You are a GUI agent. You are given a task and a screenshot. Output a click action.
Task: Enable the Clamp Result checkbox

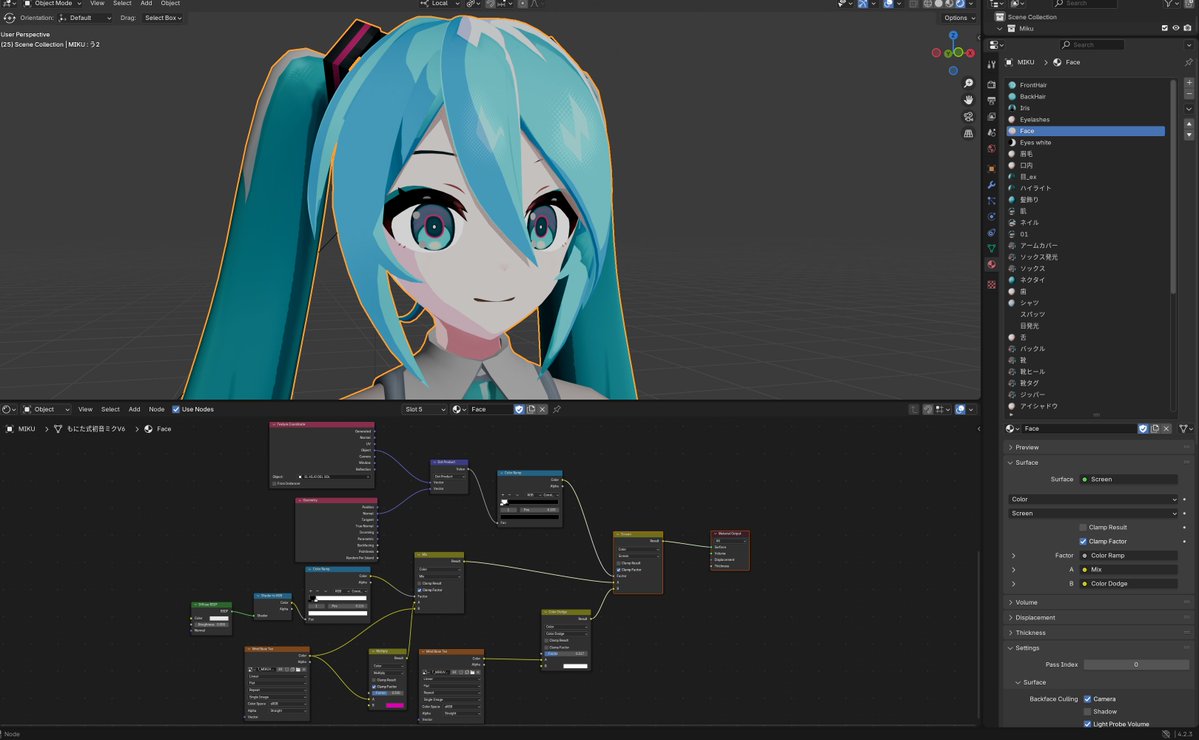pyautogui.click(x=1083, y=527)
